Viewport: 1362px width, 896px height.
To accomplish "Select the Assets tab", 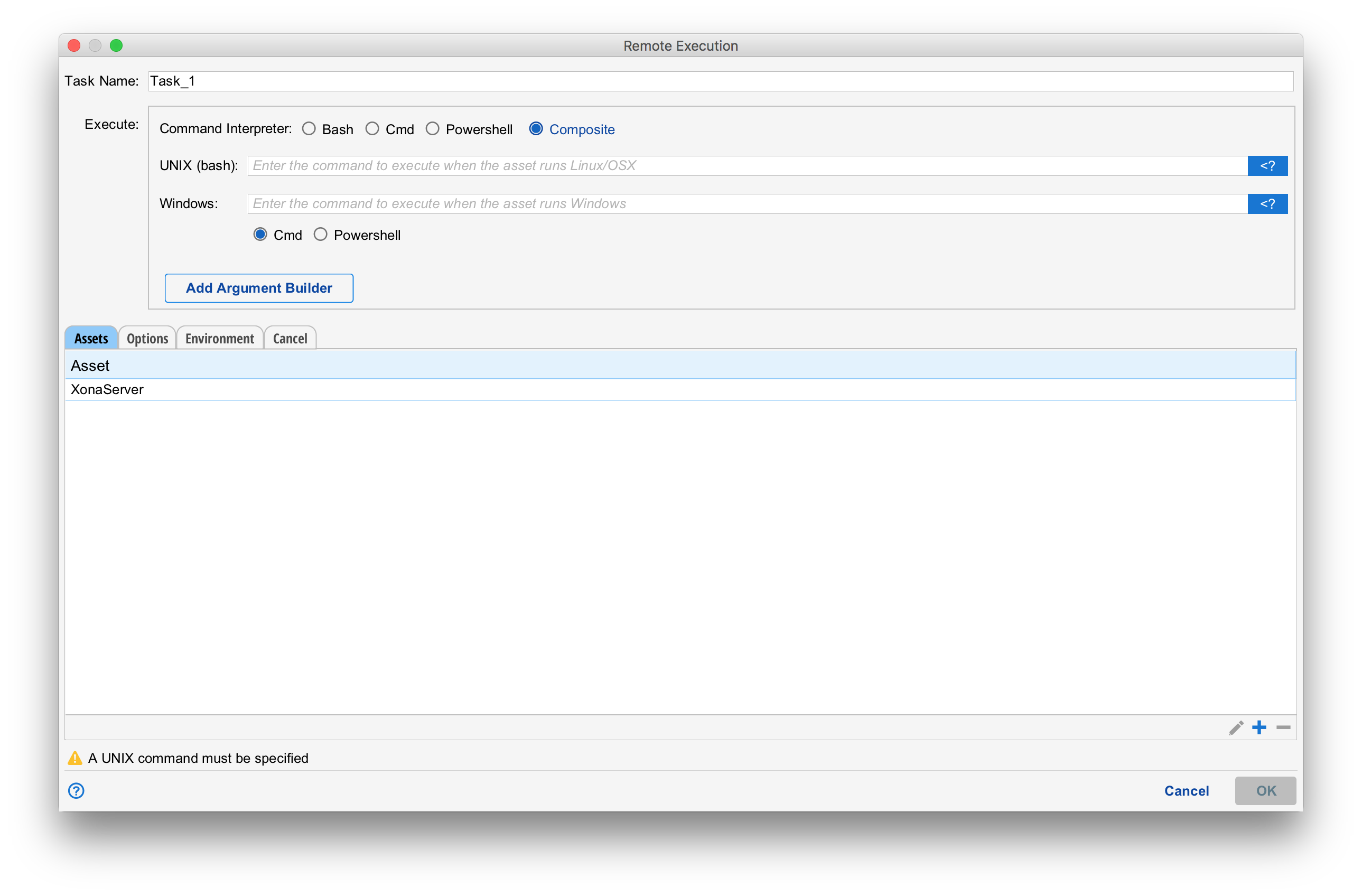I will (90, 338).
